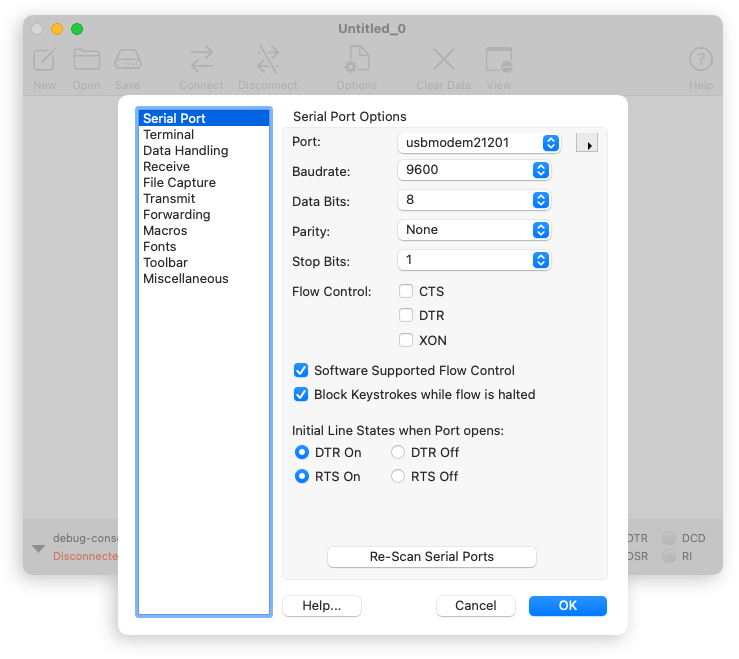Screen dimensions: 739x659
Task: Select the DTR Off radio button
Action: [398, 453]
